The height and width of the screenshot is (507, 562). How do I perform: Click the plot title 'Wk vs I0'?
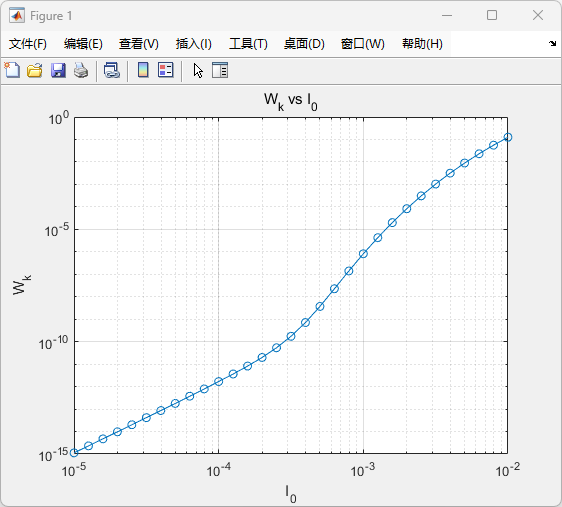(x=291, y=101)
